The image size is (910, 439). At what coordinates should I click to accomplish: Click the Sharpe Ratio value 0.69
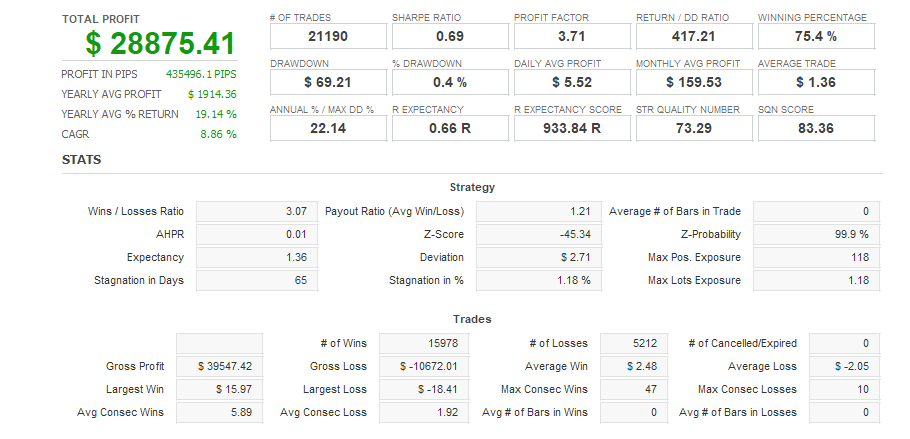click(x=449, y=37)
